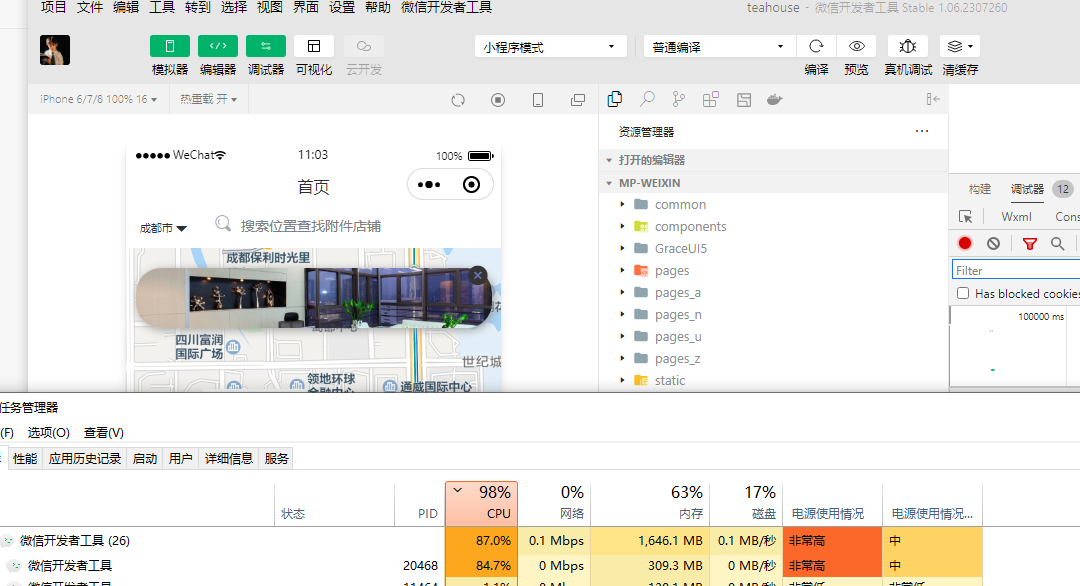Image resolution: width=1080 pixels, height=586 pixels.
Task: Expand the pages_u folder
Action: (x=773, y=337)
